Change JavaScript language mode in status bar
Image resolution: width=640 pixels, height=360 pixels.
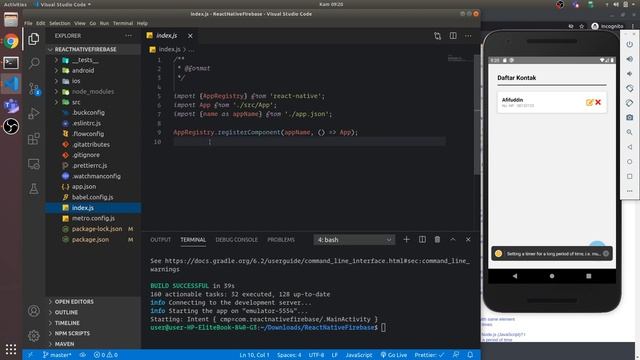(x=359, y=355)
